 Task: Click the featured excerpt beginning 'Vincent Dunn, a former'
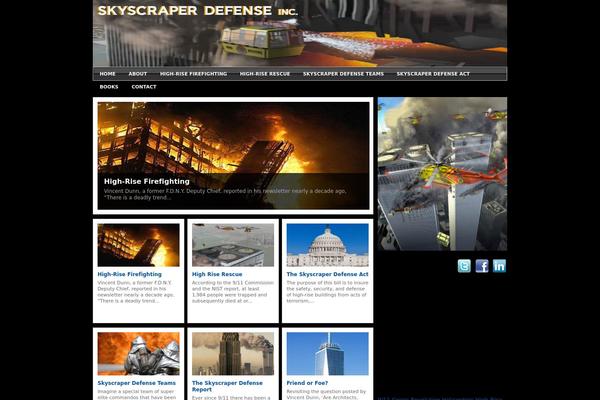tap(225, 194)
